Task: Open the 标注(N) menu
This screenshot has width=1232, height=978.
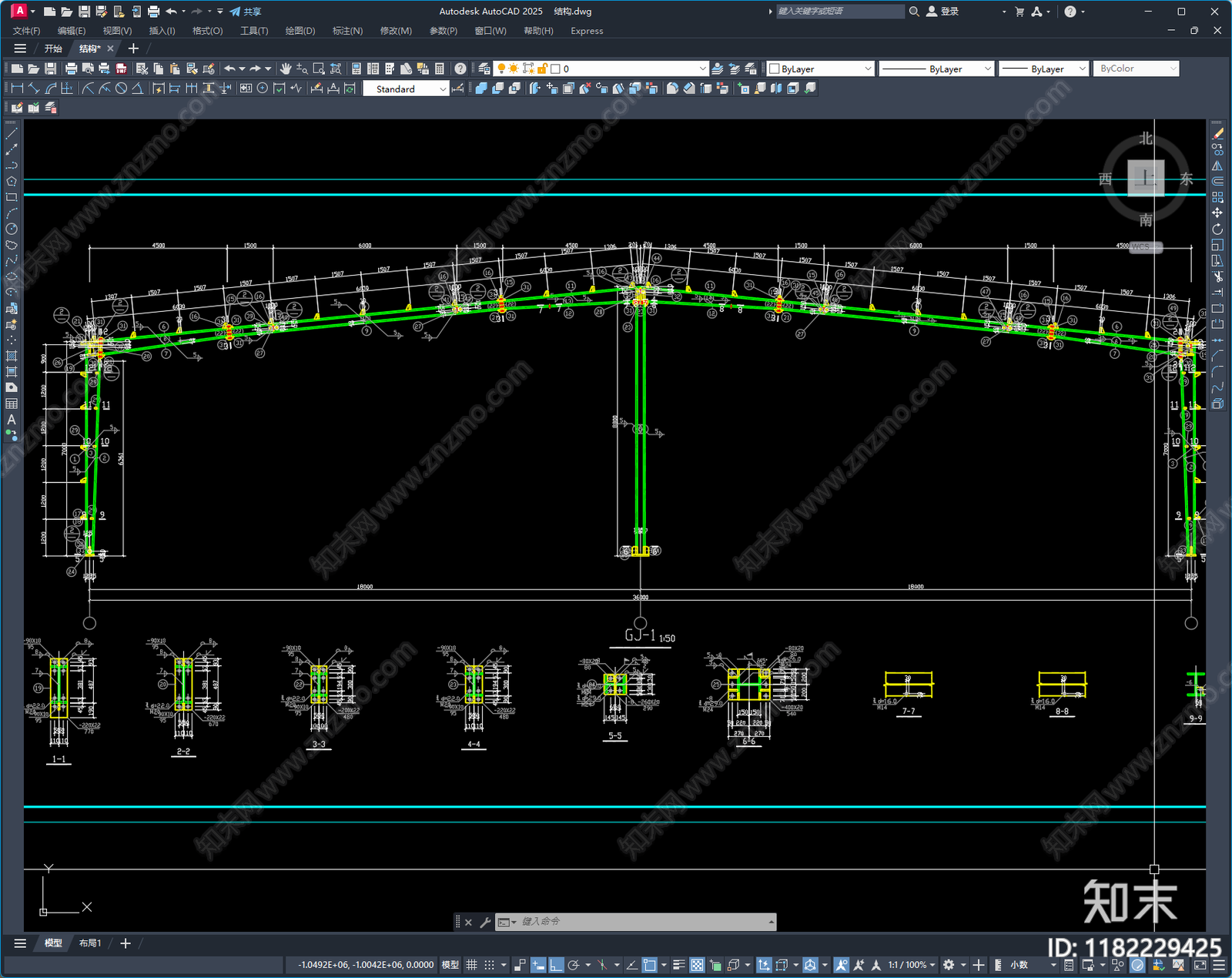Action: tap(347, 31)
